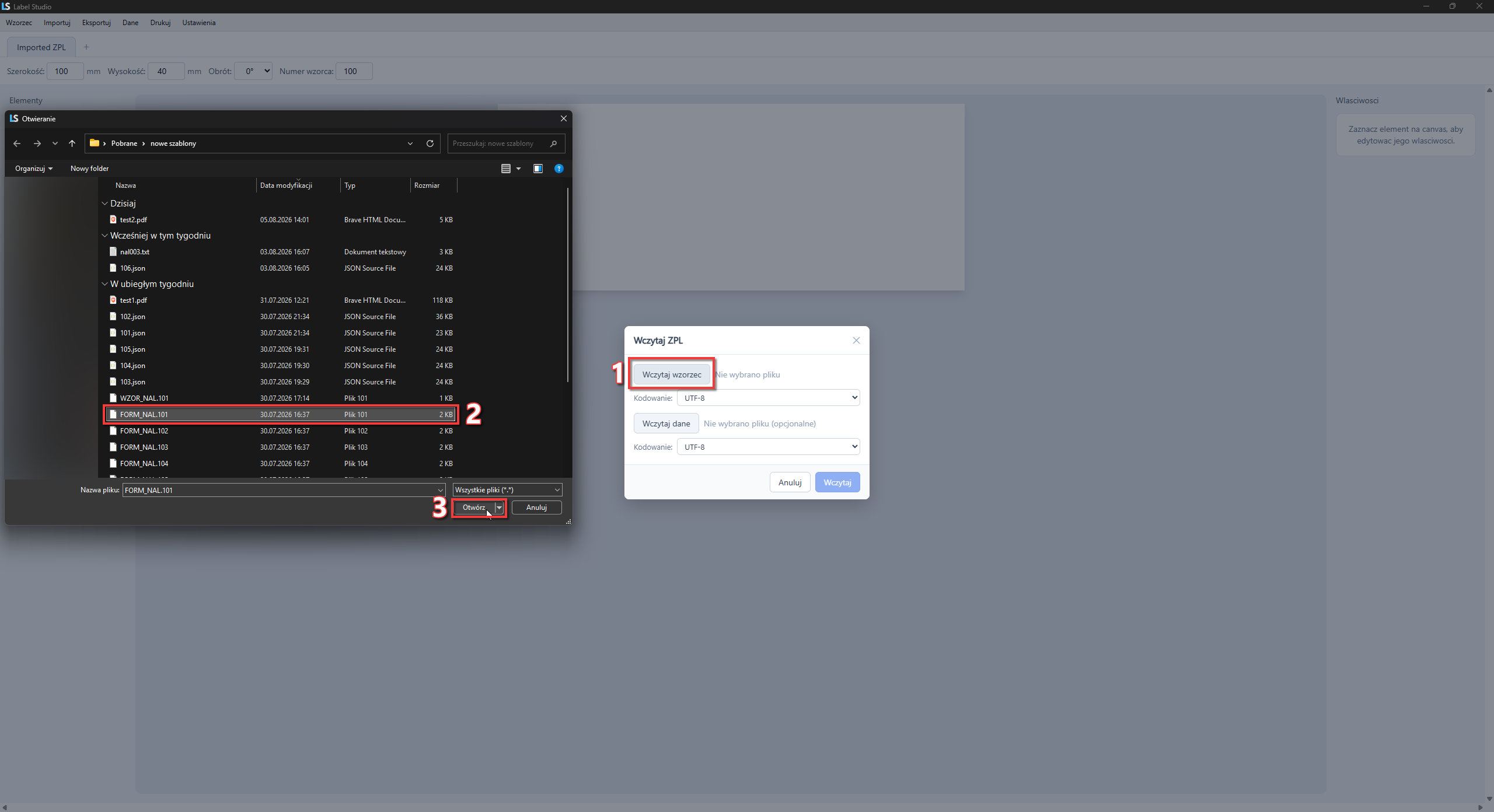Create a Nowy folder
This screenshot has width=1494, height=812.
(89, 169)
